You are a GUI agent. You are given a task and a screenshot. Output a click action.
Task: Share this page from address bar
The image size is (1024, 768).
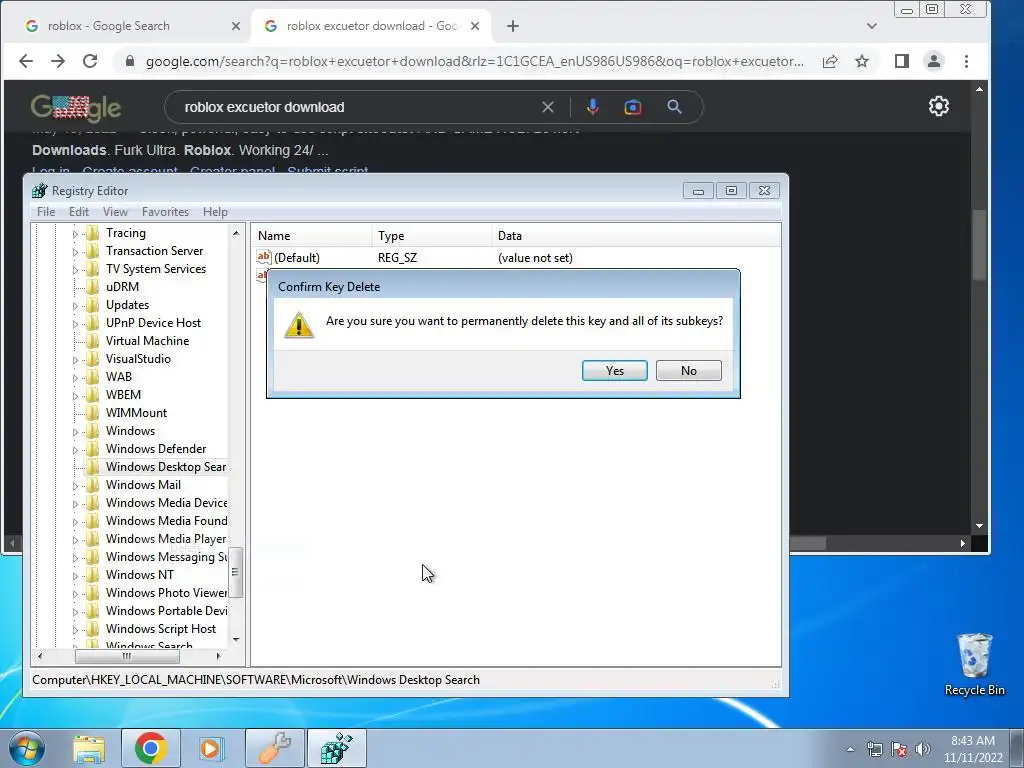(x=830, y=61)
